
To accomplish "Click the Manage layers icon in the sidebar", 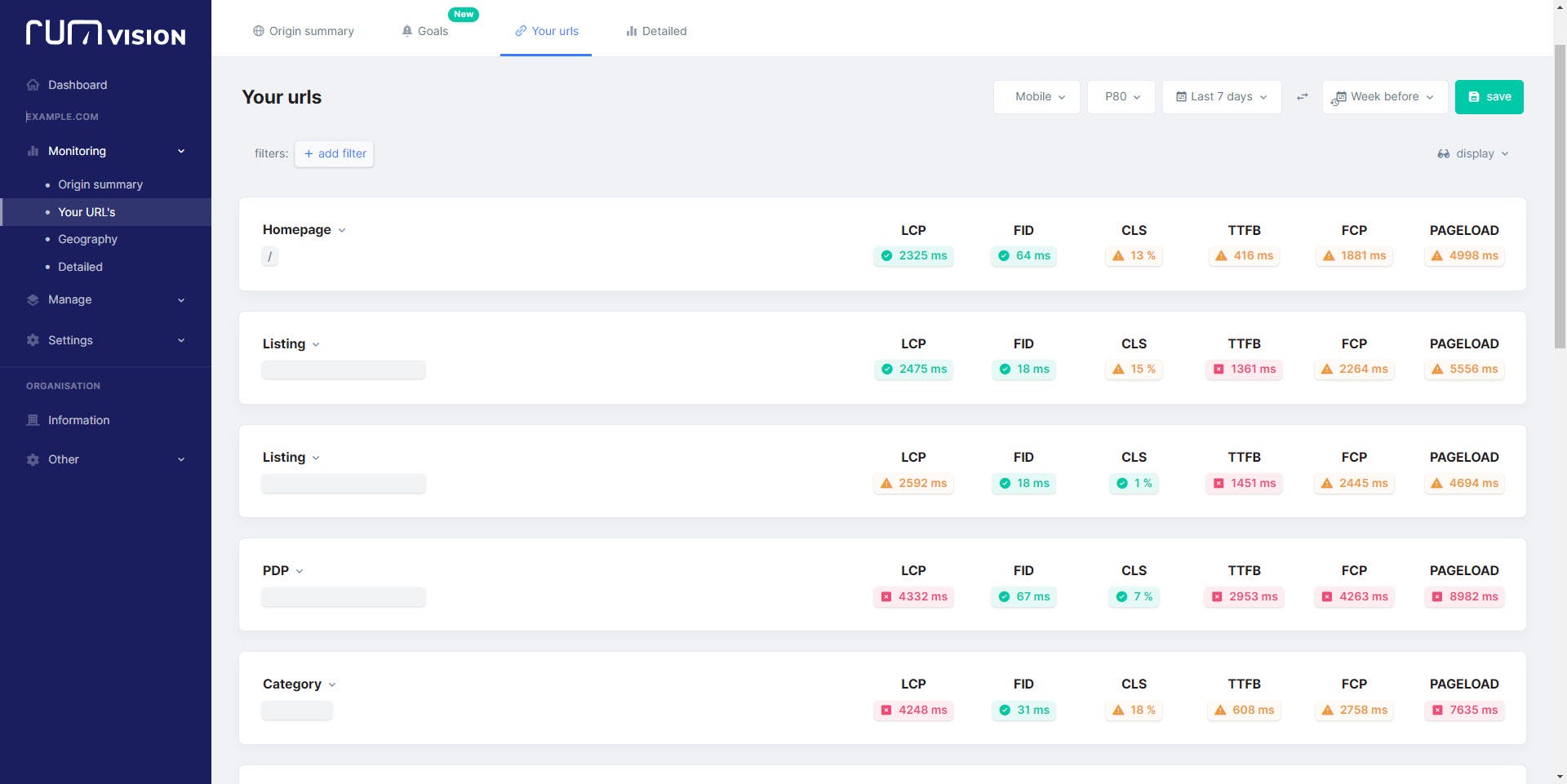I will click(33, 299).
